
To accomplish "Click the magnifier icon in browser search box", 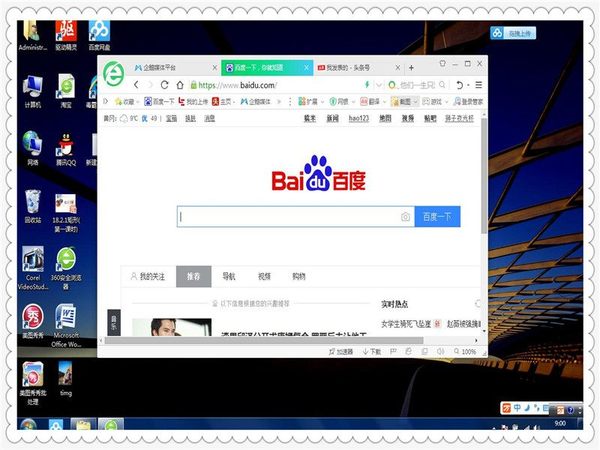I will [x=442, y=85].
